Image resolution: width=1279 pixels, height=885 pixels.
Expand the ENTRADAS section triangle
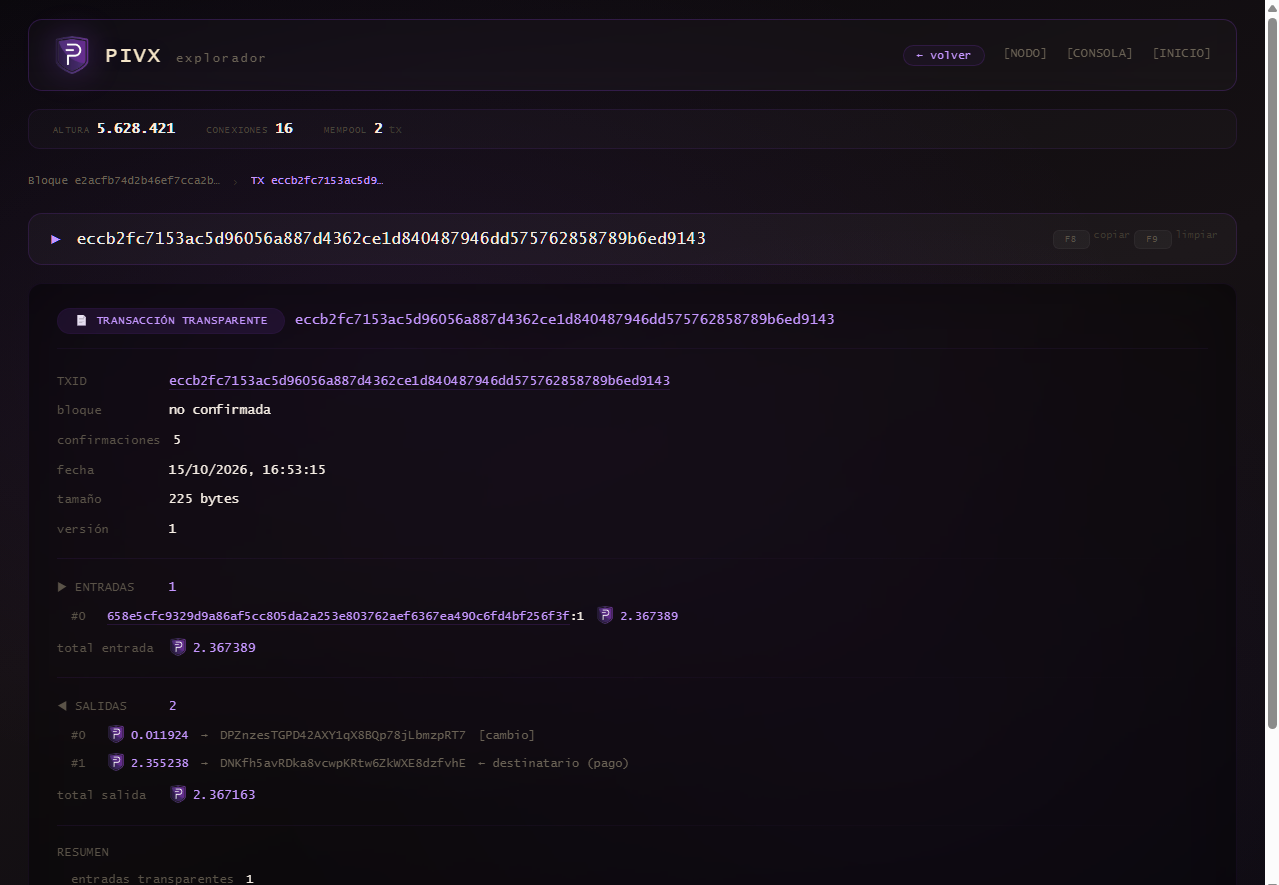coord(62,587)
